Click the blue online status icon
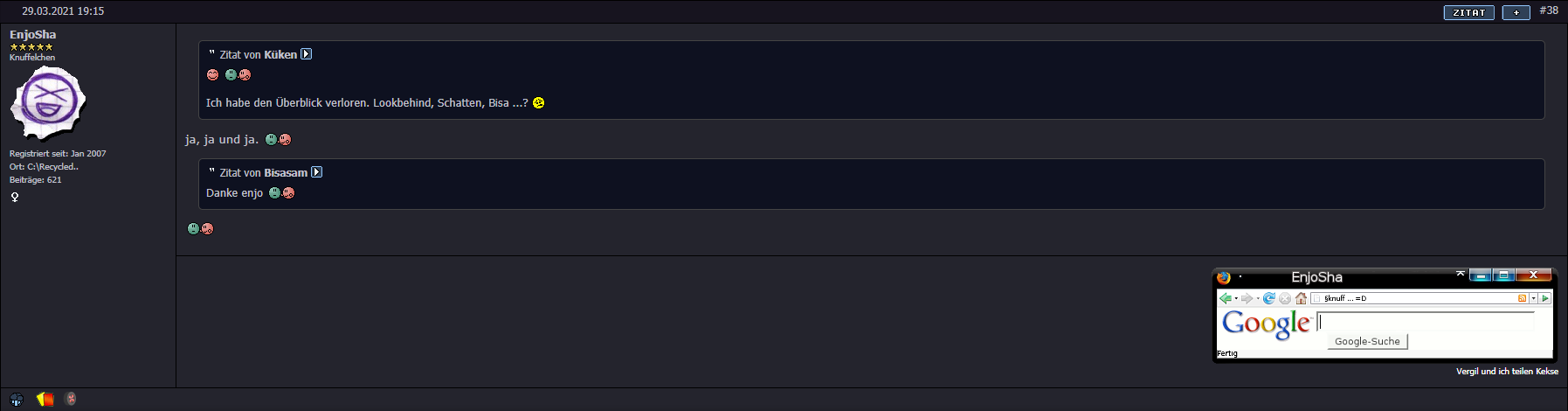 tap(17, 399)
